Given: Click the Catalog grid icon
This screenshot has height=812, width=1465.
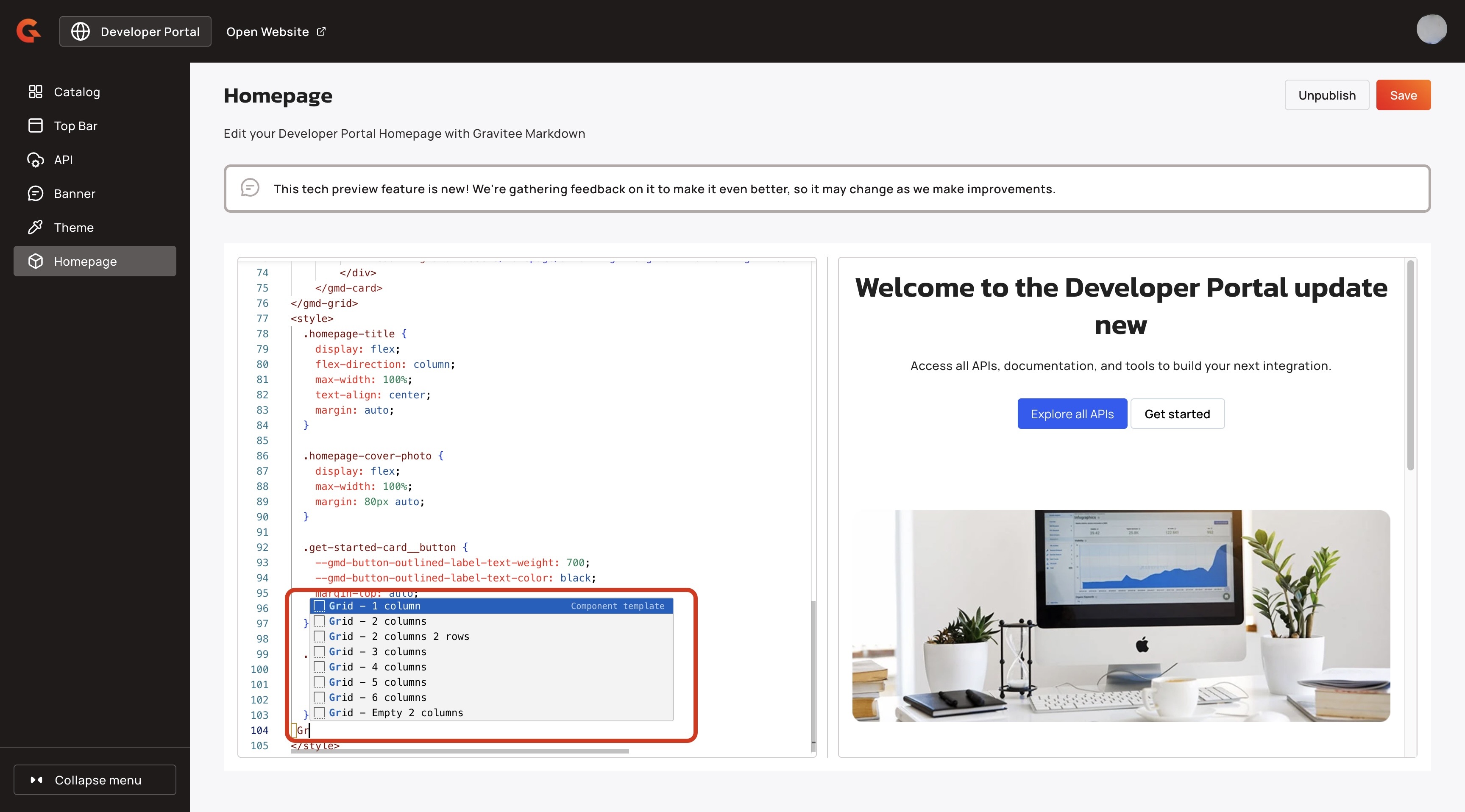Looking at the screenshot, I should pos(35,92).
